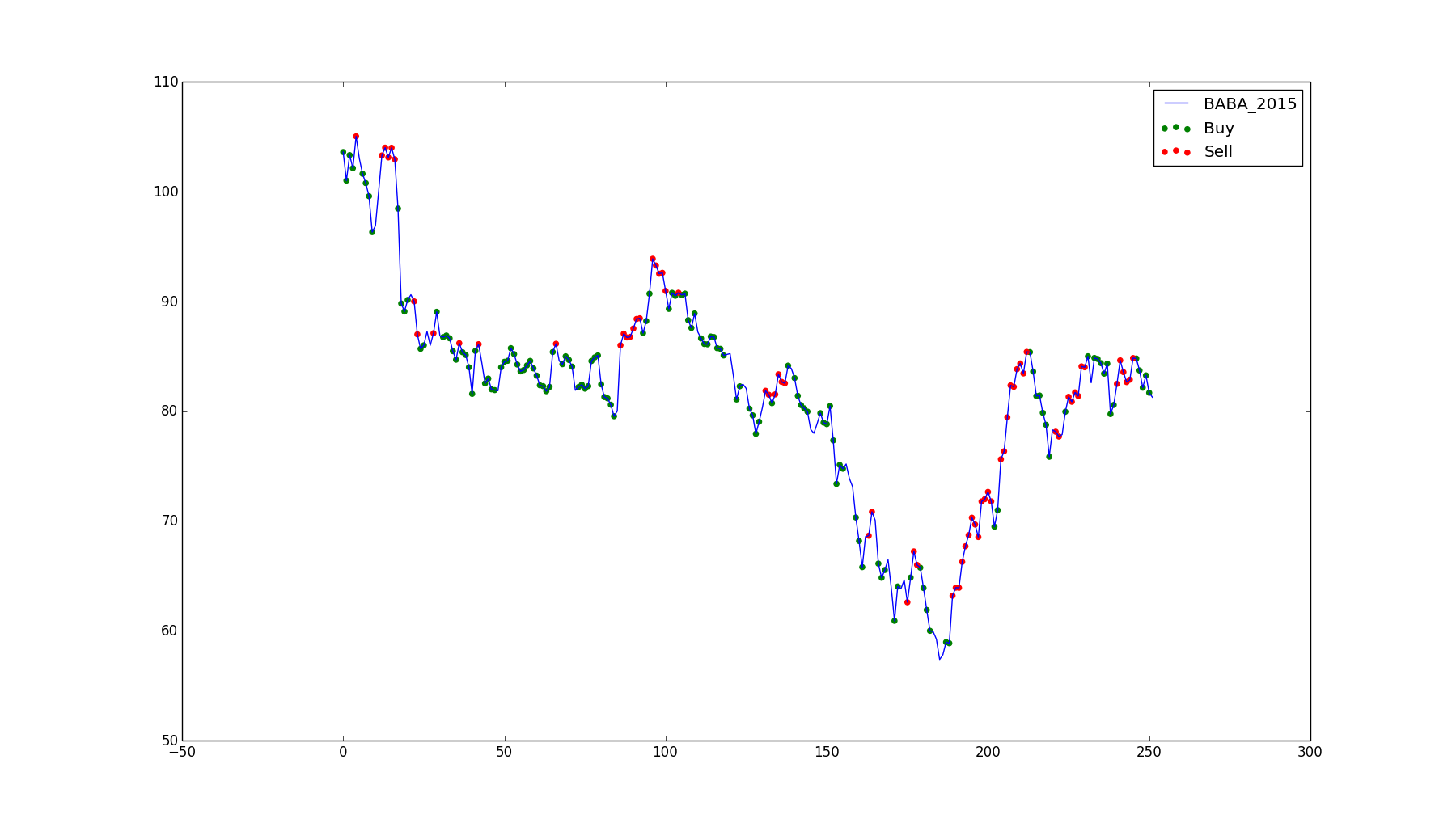Click the y-axis tick label 100
The height and width of the screenshot is (823, 1456).
point(166,192)
